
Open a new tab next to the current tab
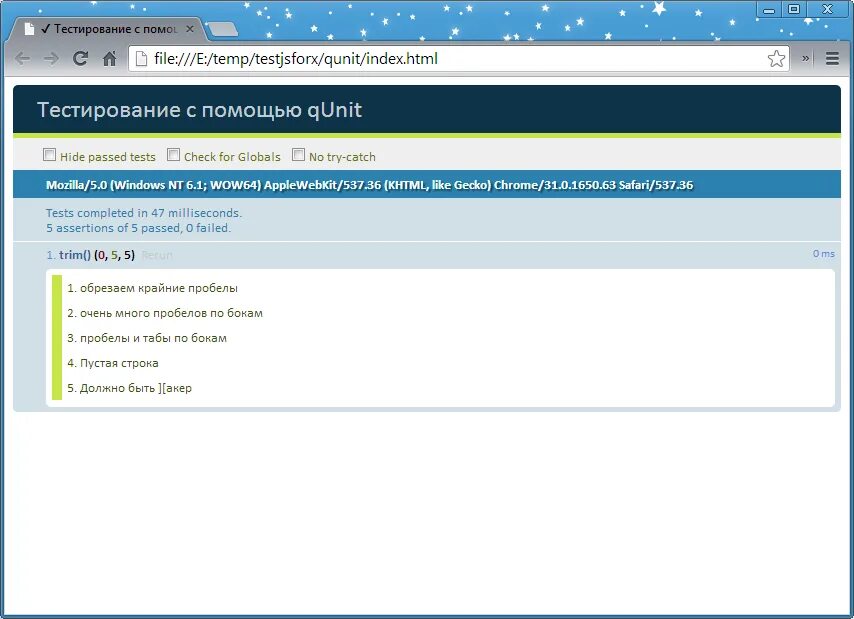tap(223, 29)
